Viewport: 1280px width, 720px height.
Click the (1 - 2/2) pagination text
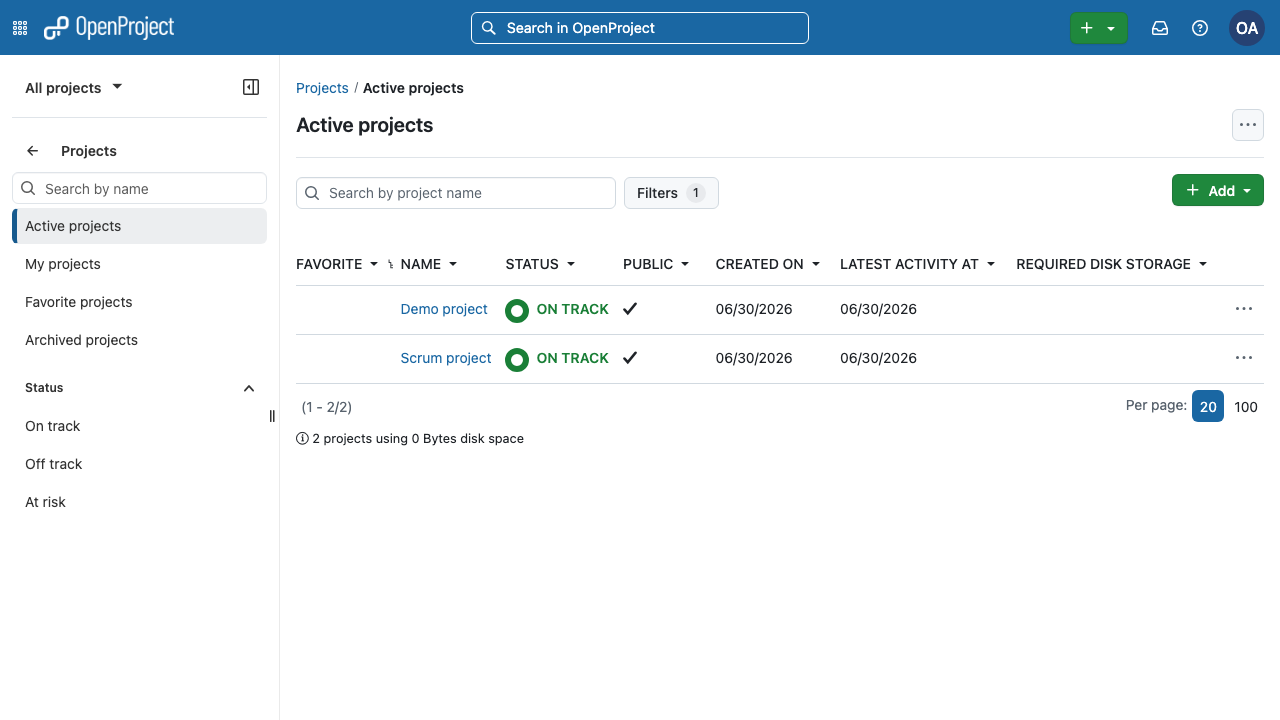pos(327,407)
